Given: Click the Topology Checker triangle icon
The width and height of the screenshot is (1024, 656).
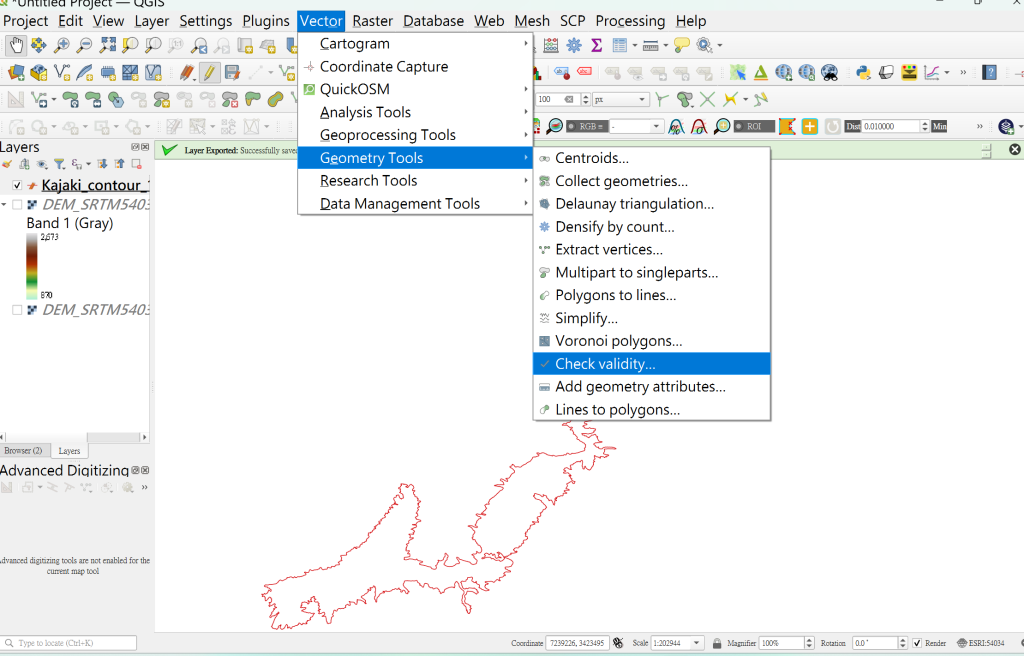Looking at the screenshot, I should pos(761,72).
